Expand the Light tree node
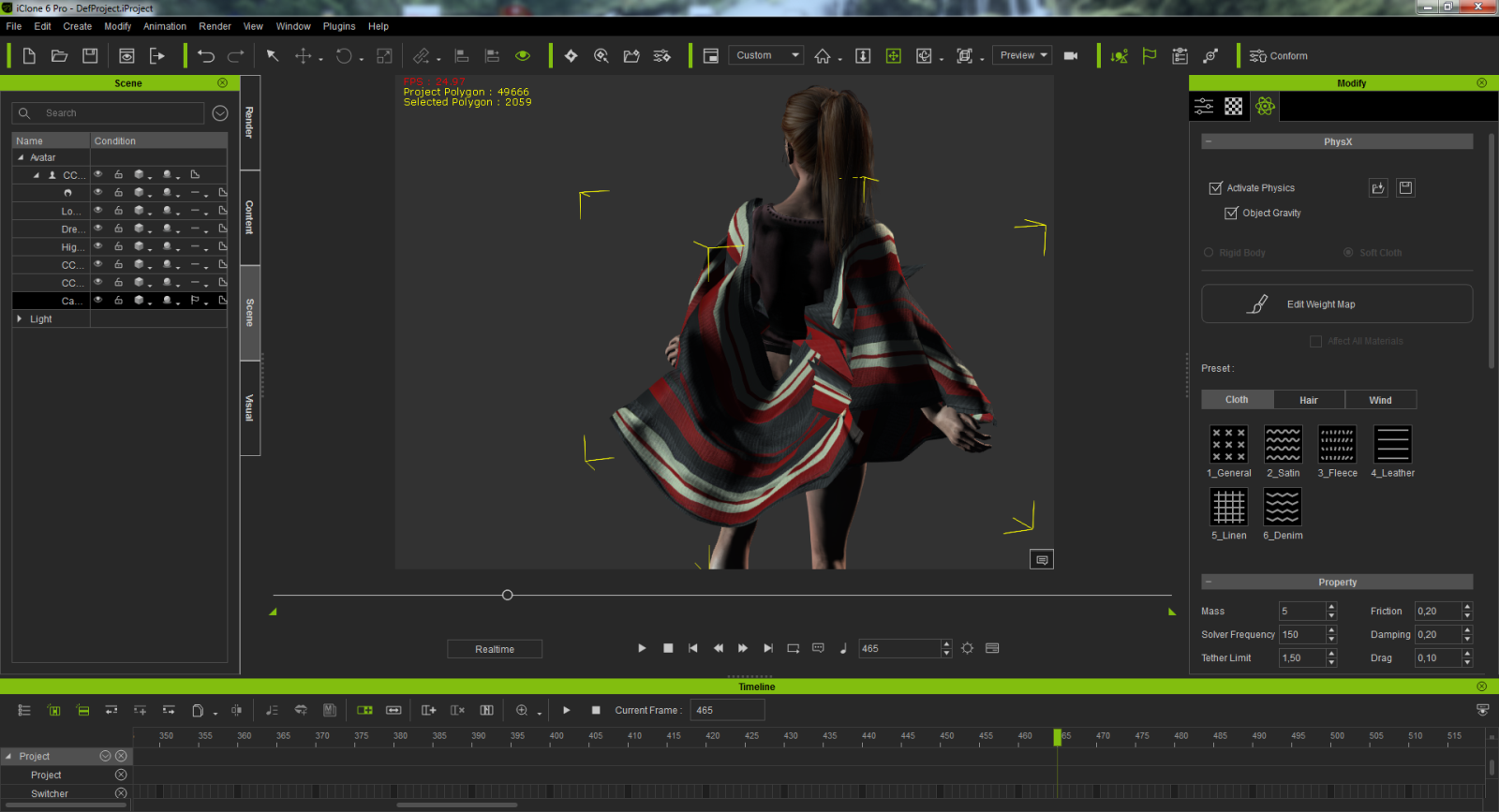Screen dimensions: 1499x812 20,319
